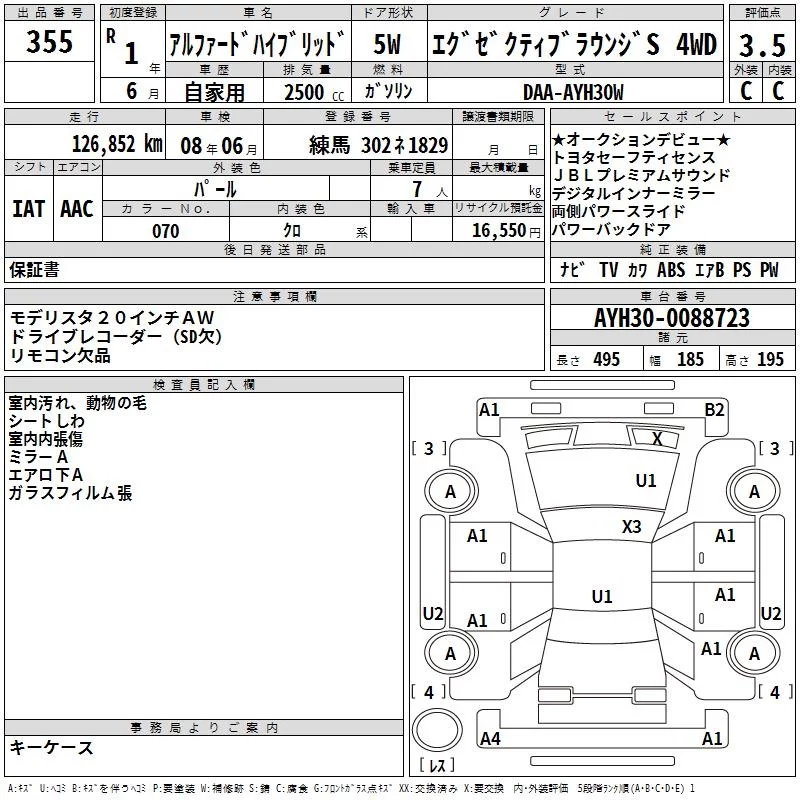Select inspector note 室内汚れ、動物の毛
The image size is (800, 800).
[78, 403]
